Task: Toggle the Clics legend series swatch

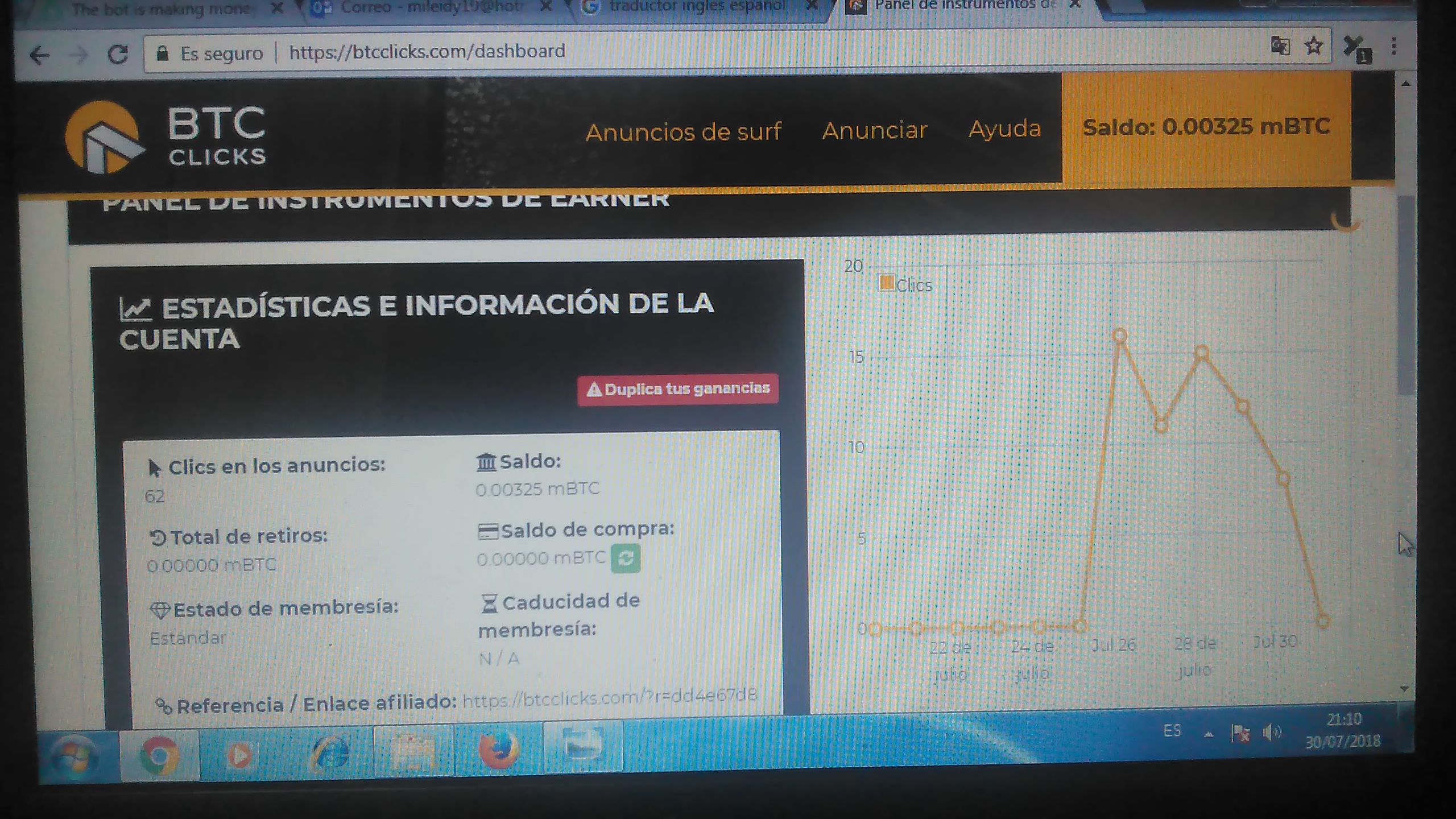Action: click(x=886, y=283)
